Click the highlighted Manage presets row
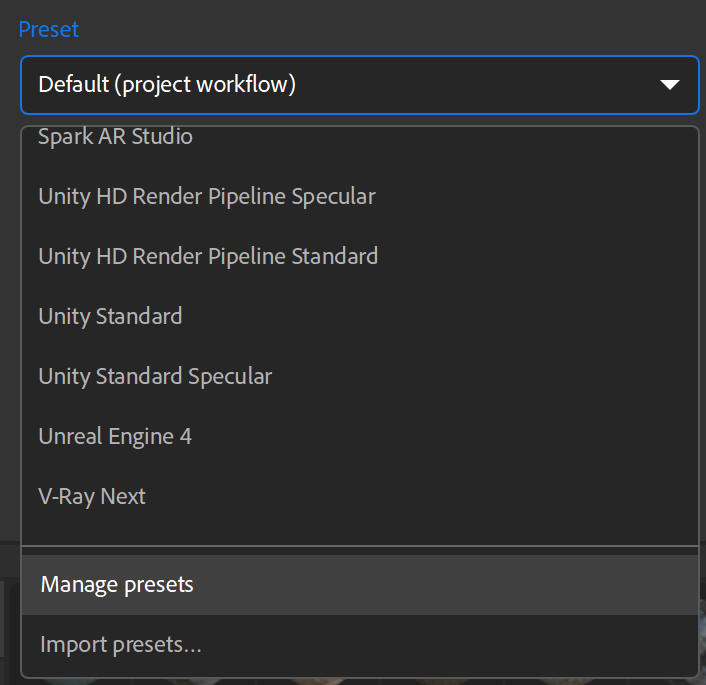706x685 pixels. tap(359, 585)
